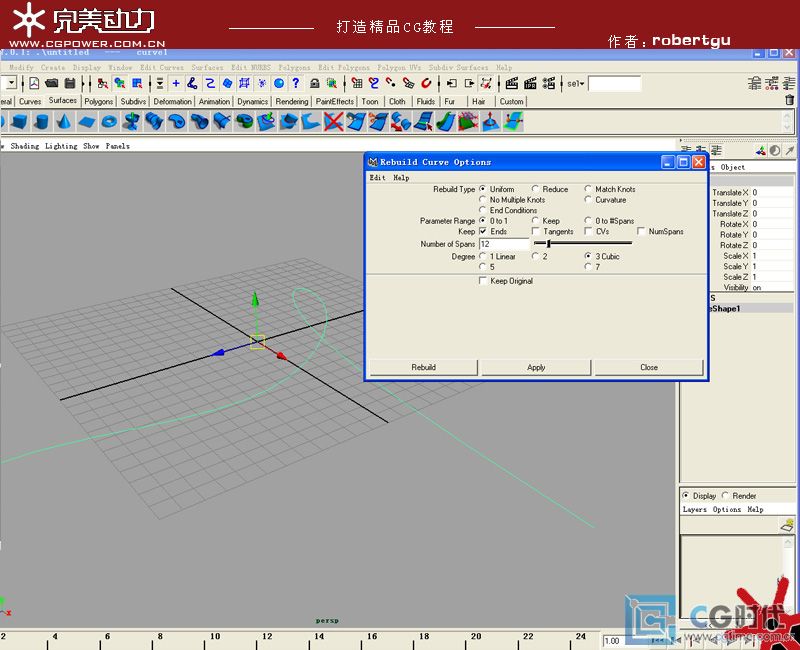Select the 3 Cubic degree option
The height and width of the screenshot is (650, 800).
tap(588, 256)
